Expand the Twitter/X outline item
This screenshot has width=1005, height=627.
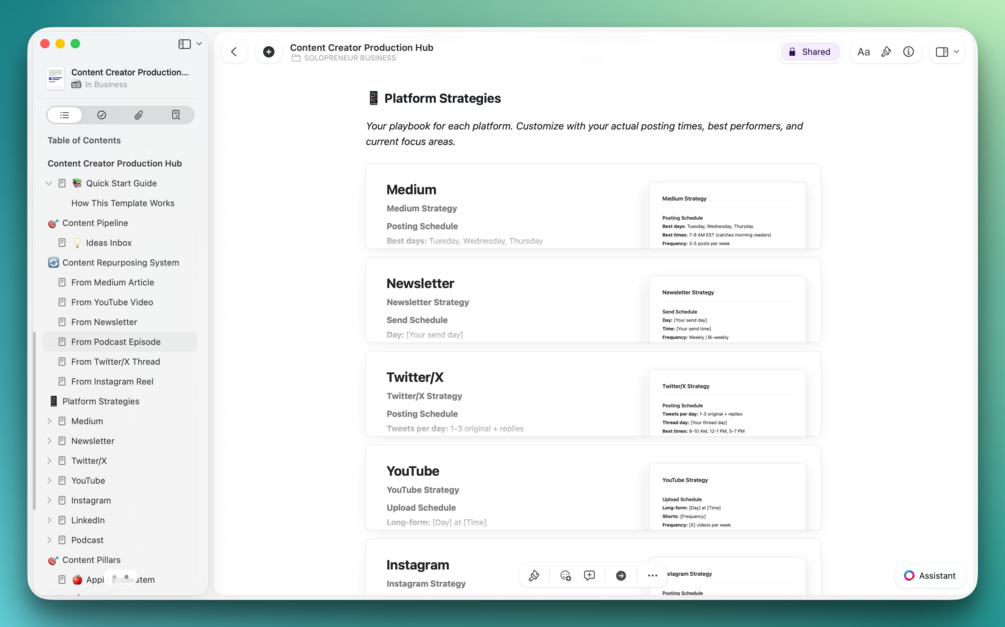(49, 461)
